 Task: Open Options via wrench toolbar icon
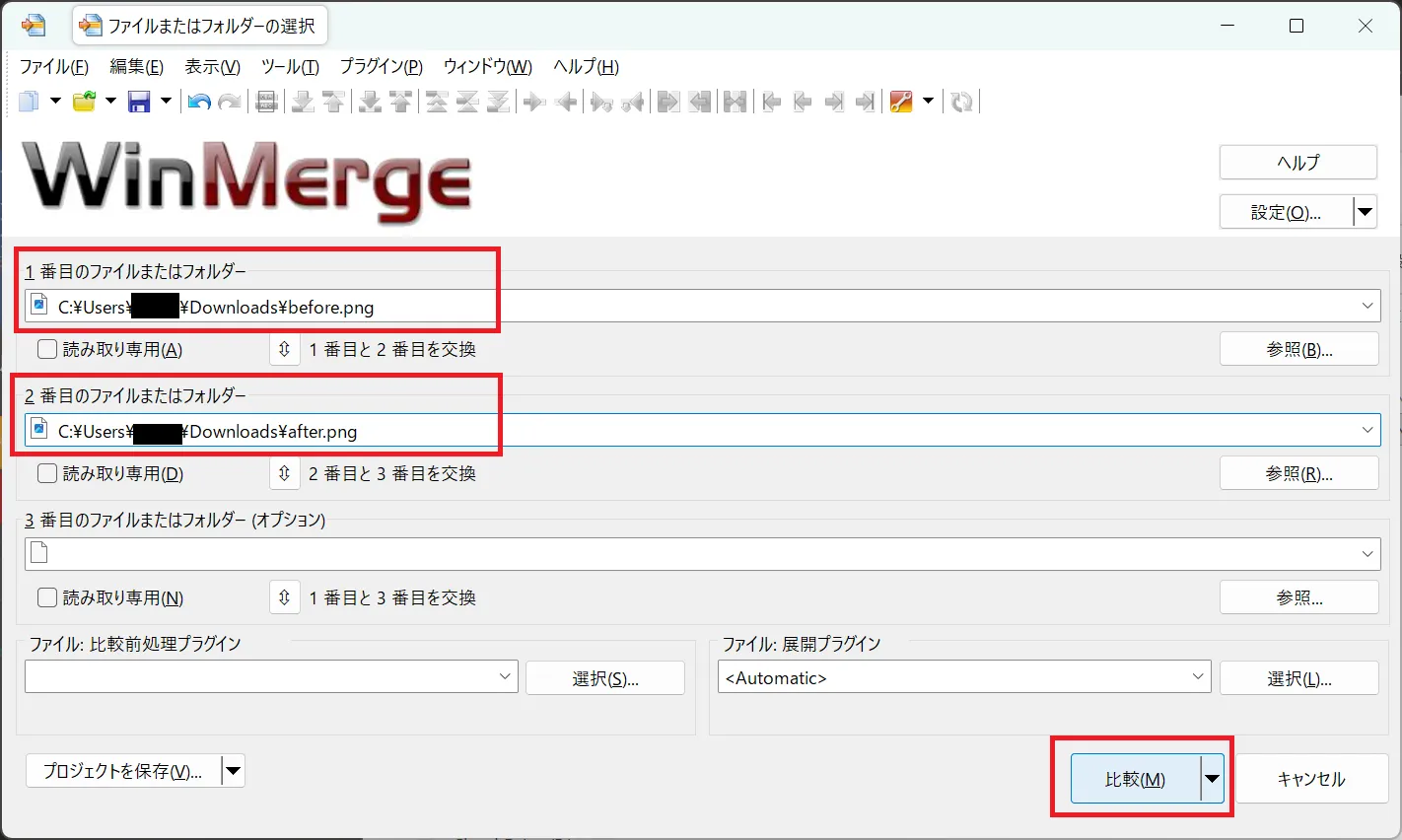tap(901, 101)
